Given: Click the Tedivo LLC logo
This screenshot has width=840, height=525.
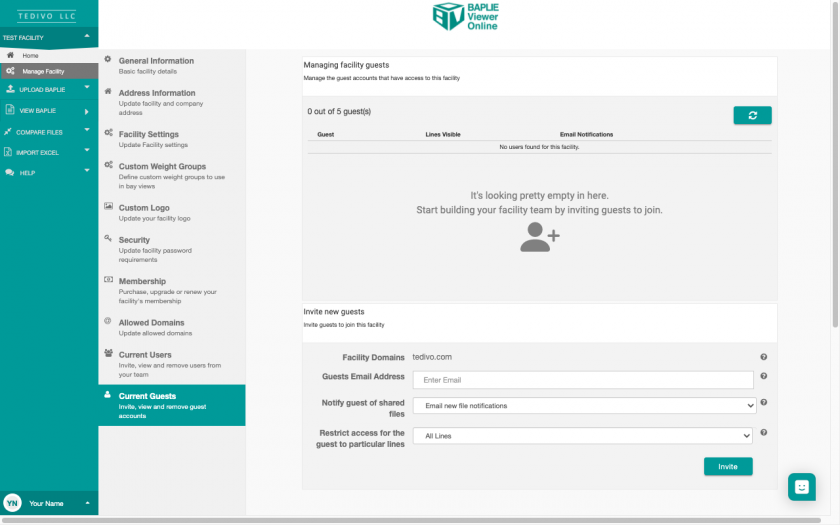Looking at the screenshot, I should [x=47, y=16].
